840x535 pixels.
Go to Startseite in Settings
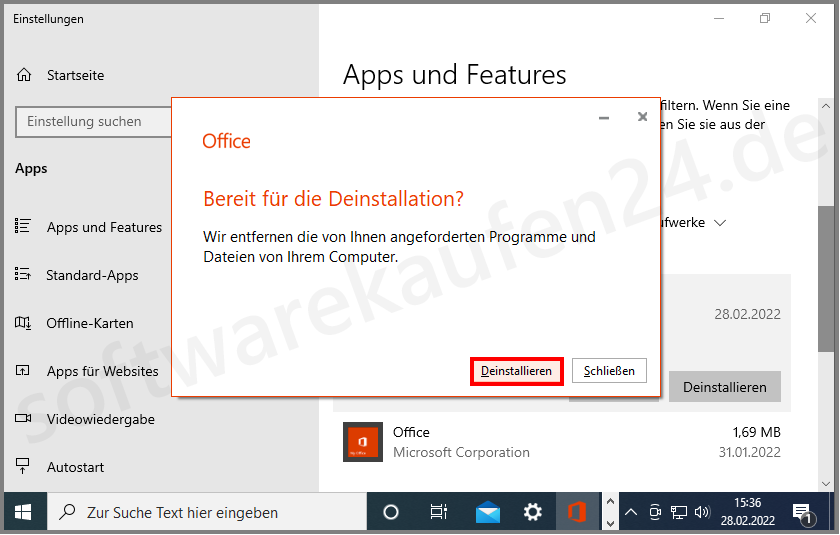[75, 76]
